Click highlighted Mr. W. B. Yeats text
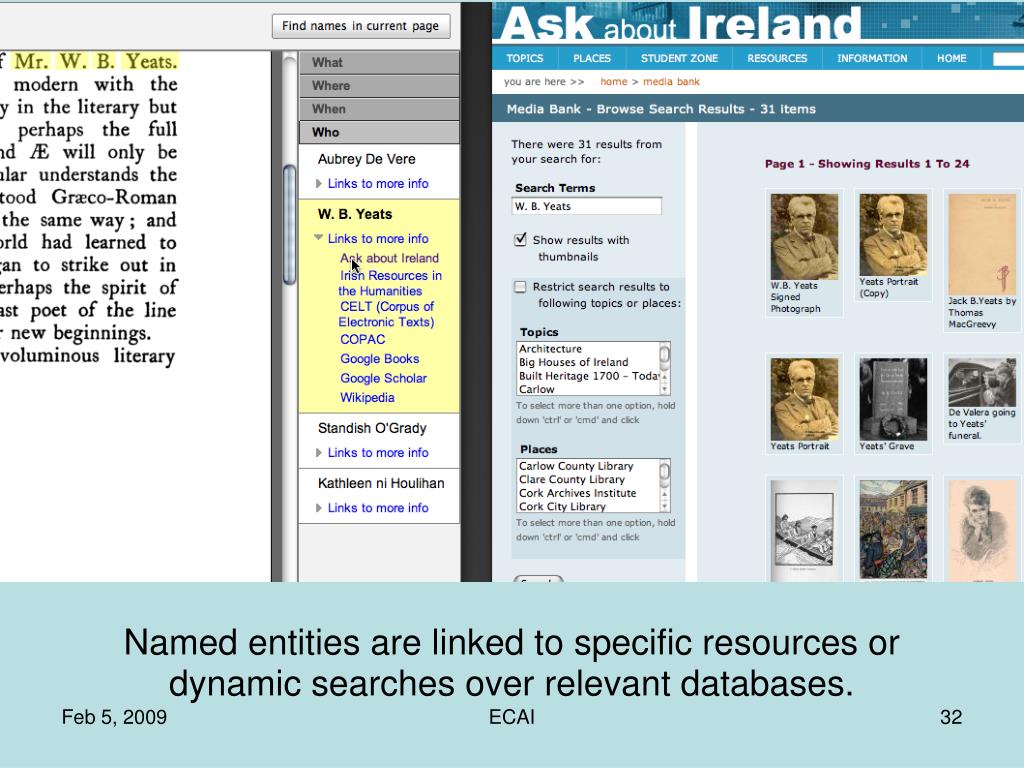 click(95, 61)
